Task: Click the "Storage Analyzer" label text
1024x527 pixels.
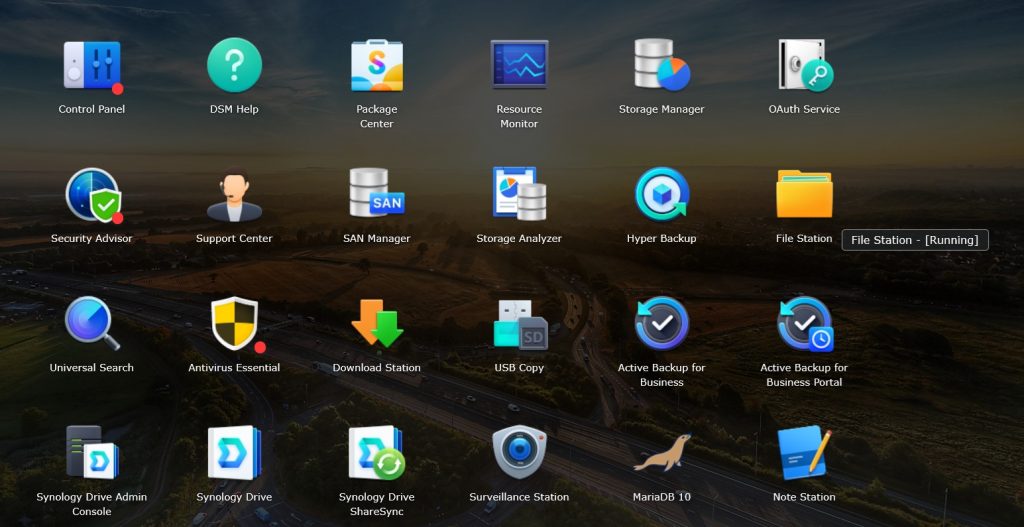Action: (519, 238)
